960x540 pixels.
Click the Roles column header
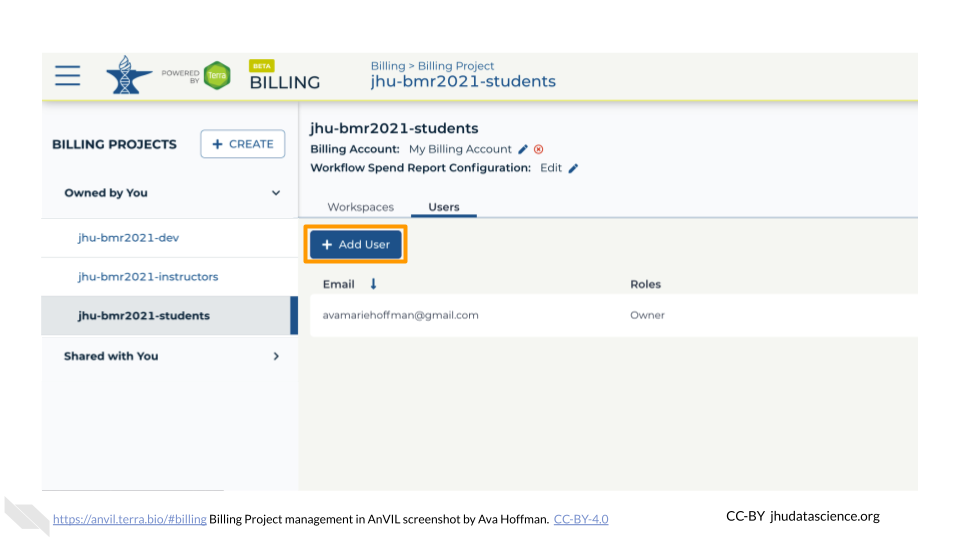pos(645,284)
